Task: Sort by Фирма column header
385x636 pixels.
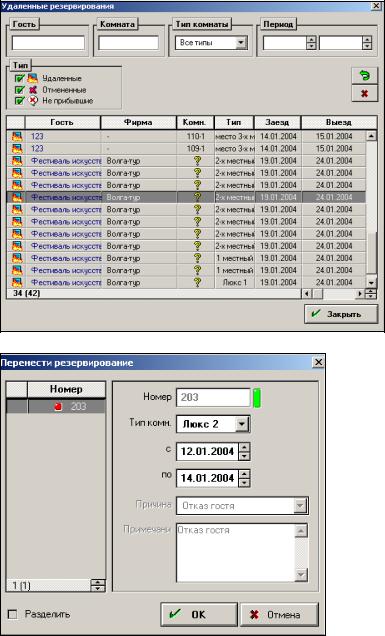Action: click(138, 122)
